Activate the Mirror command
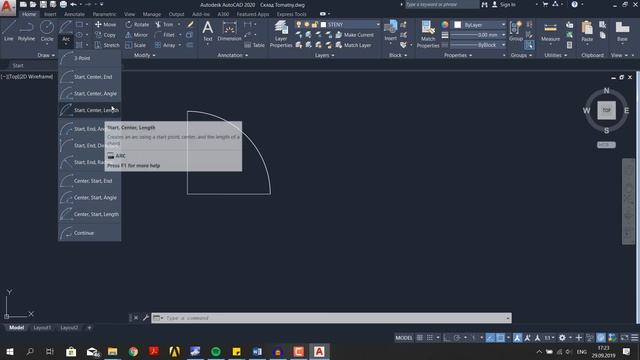 coord(136,35)
